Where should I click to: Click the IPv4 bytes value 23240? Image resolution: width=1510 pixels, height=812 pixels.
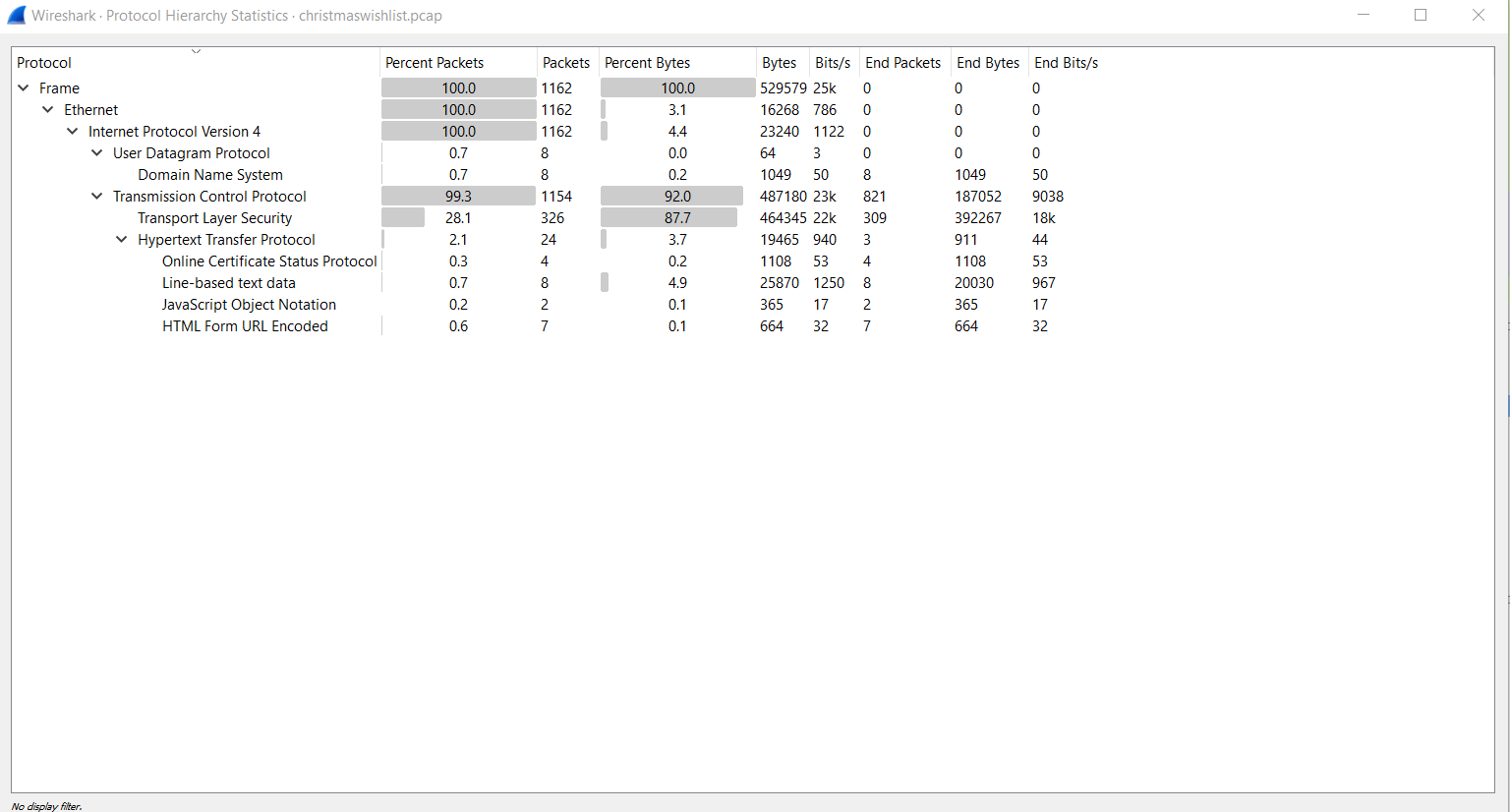click(780, 132)
